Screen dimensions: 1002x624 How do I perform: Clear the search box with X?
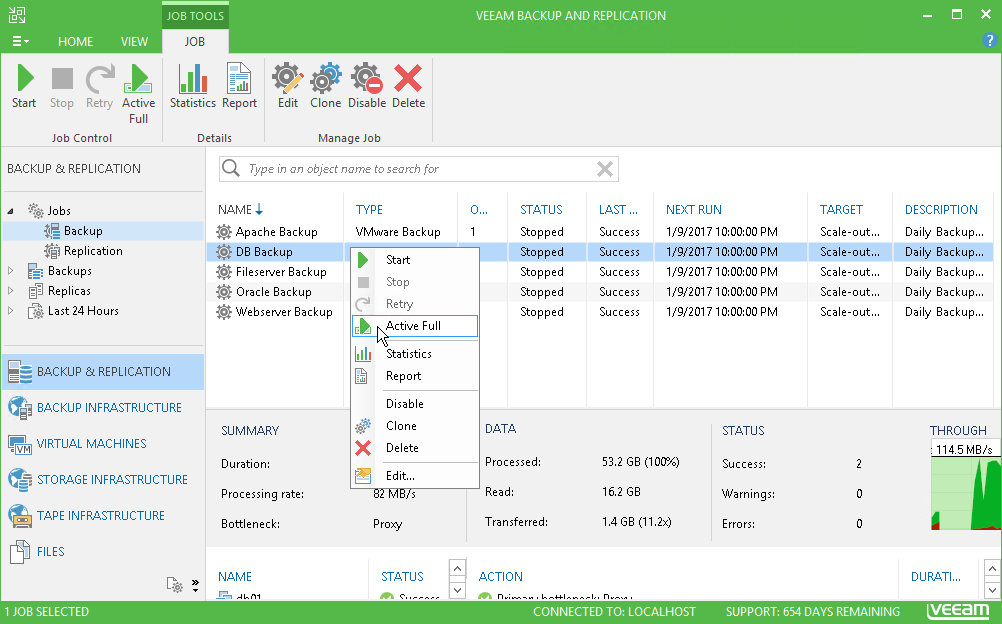tap(605, 169)
